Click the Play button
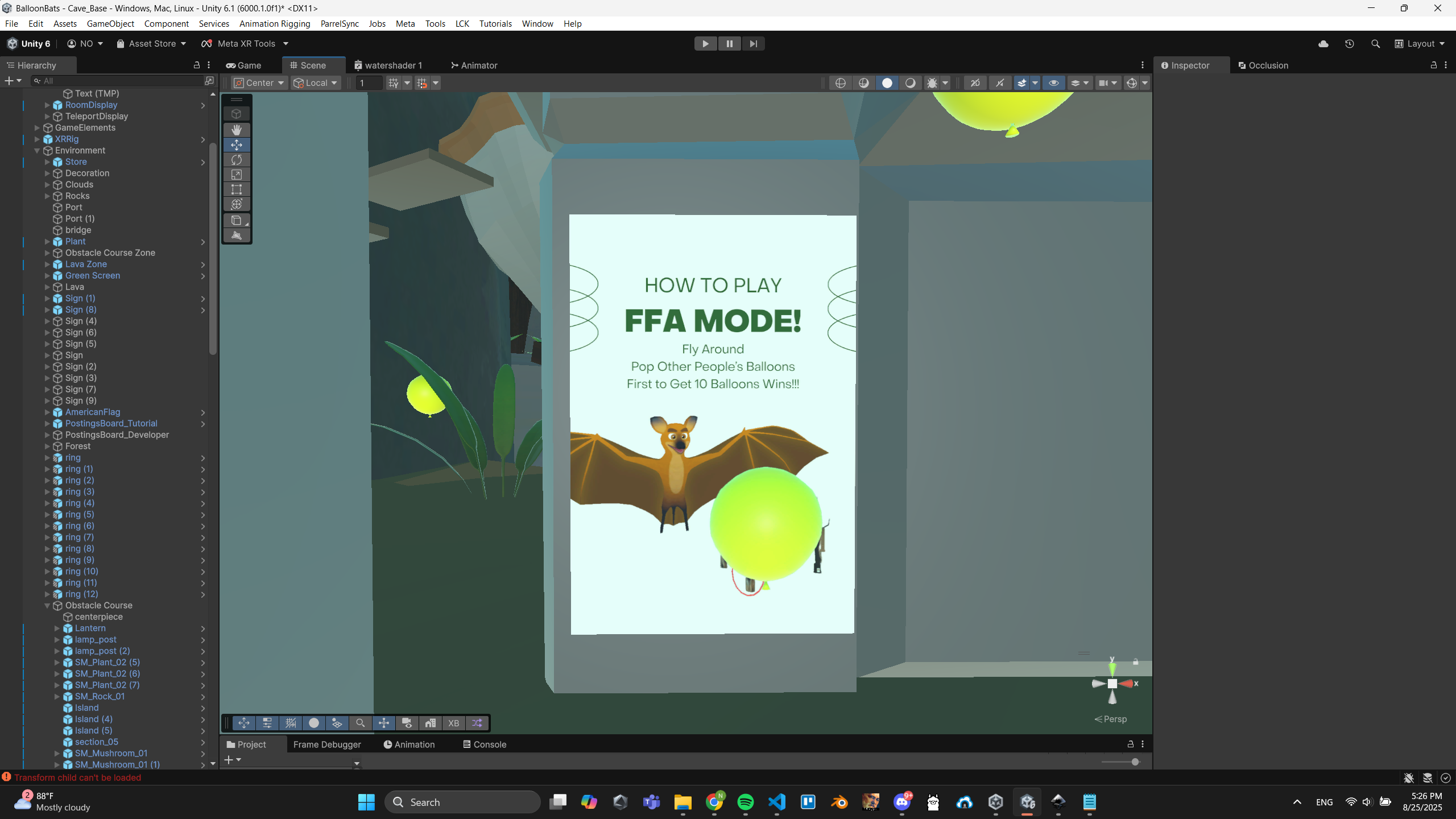Viewport: 1456px width, 819px height. tap(705, 44)
